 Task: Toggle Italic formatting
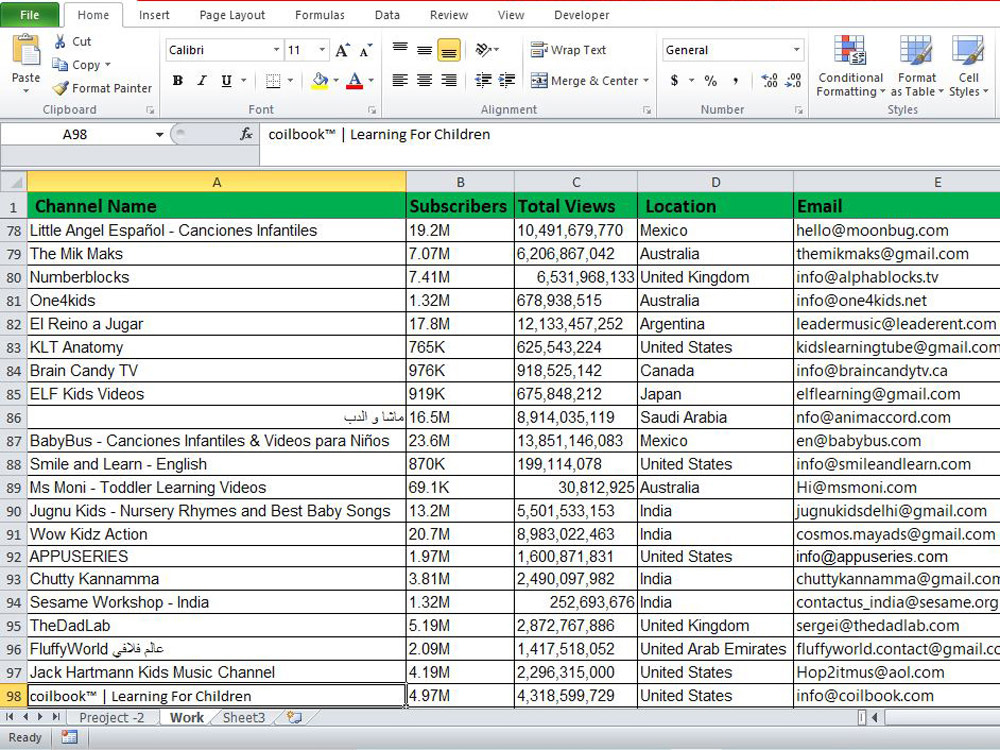pyautogui.click(x=202, y=81)
